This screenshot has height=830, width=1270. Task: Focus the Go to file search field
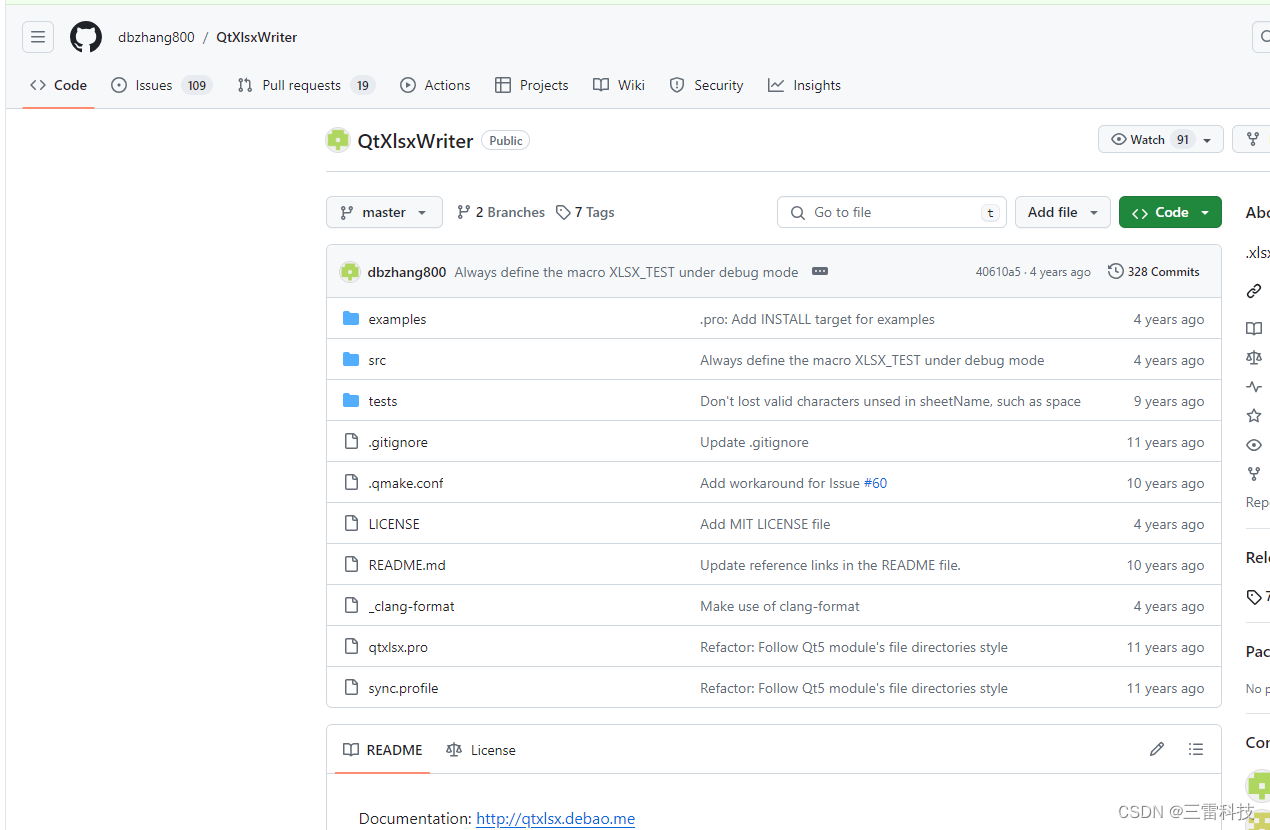[892, 212]
